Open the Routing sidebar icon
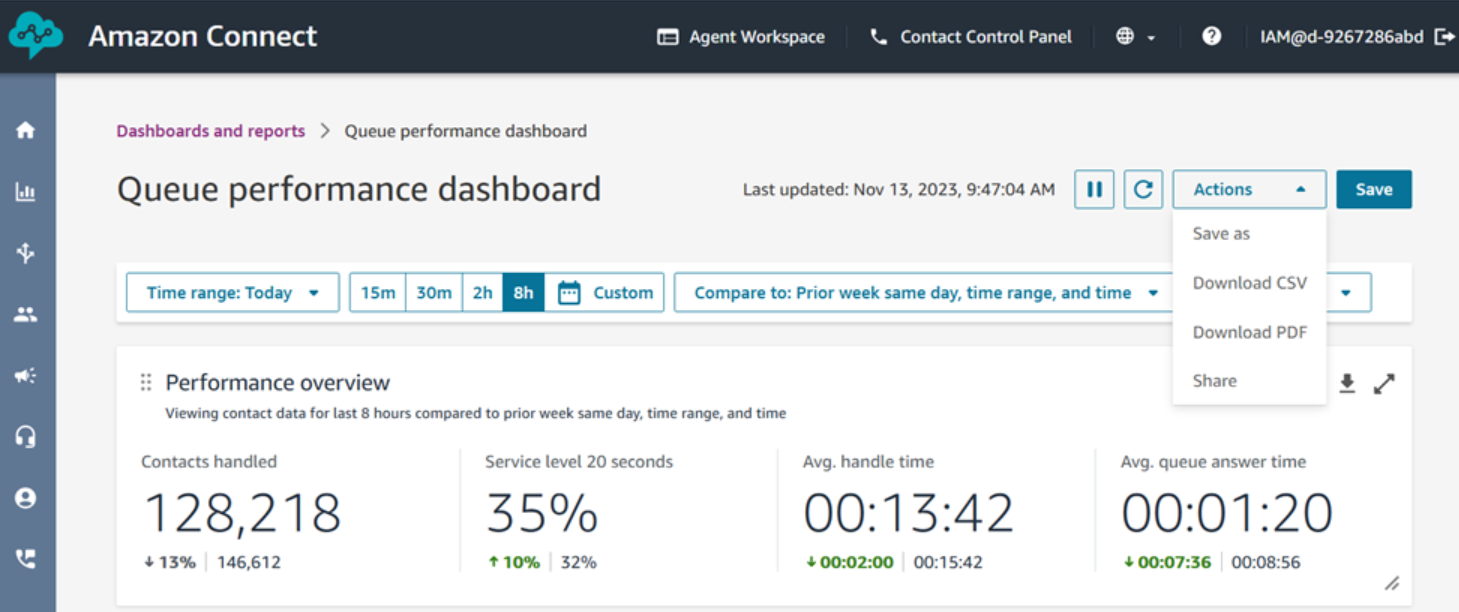This screenshot has width=1459, height=612. [x=26, y=253]
